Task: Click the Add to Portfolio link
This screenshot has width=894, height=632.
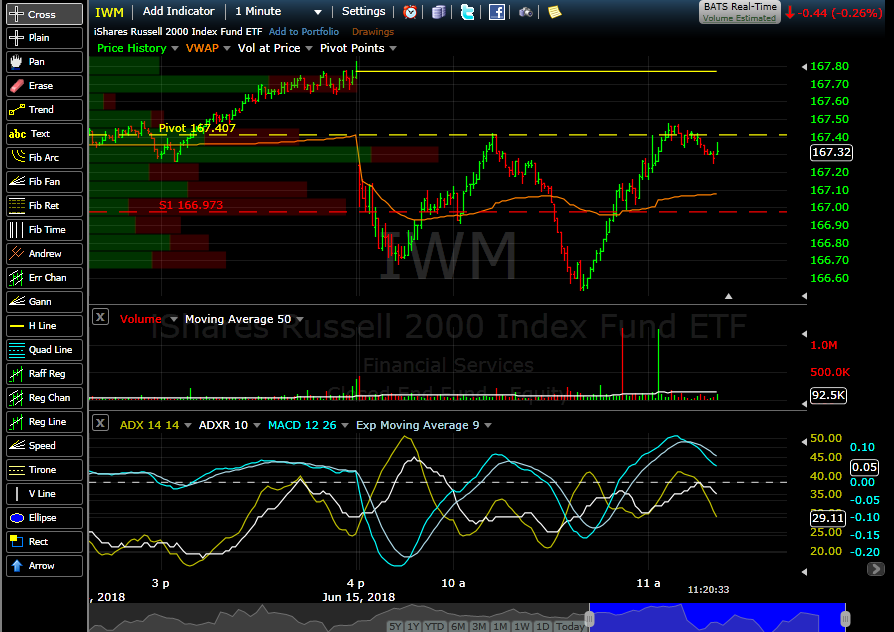Action: (x=304, y=32)
